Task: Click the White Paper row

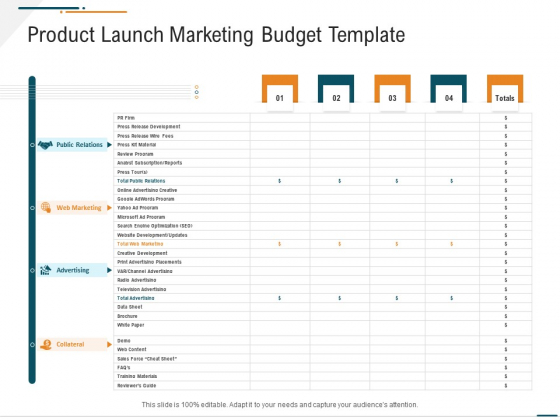Action: point(322,328)
